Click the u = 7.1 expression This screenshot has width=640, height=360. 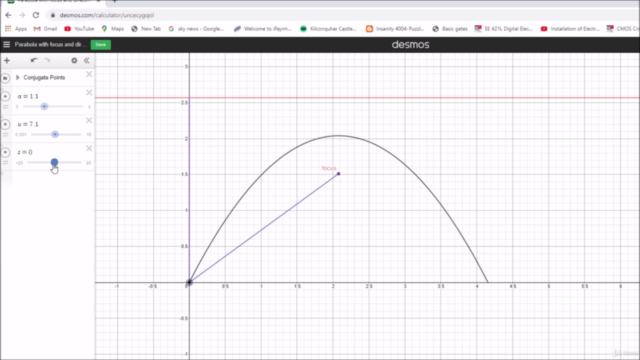28,124
